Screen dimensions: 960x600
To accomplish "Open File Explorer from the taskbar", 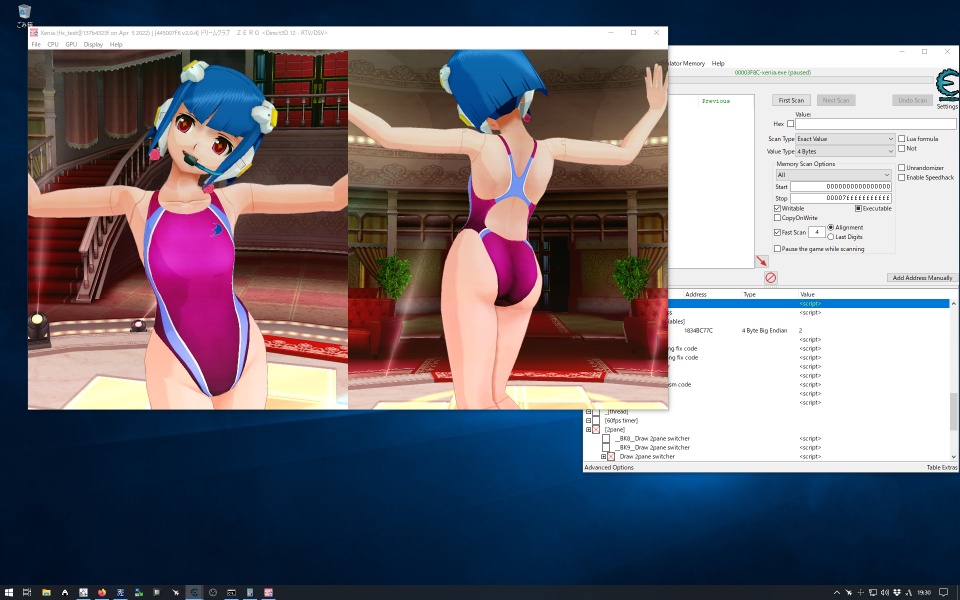I will [46, 592].
